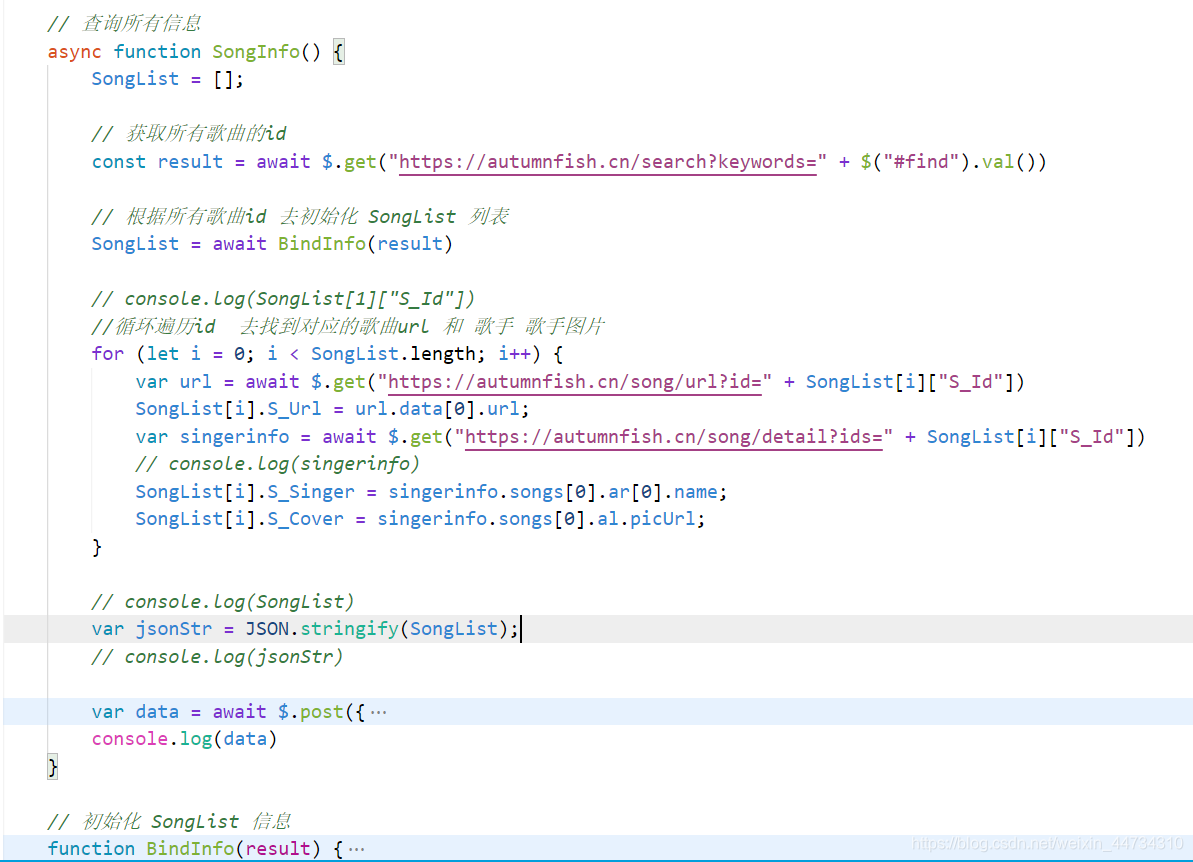Click the 'async' keyword
Image resolution: width=1193 pixels, height=862 pixels.
74,52
